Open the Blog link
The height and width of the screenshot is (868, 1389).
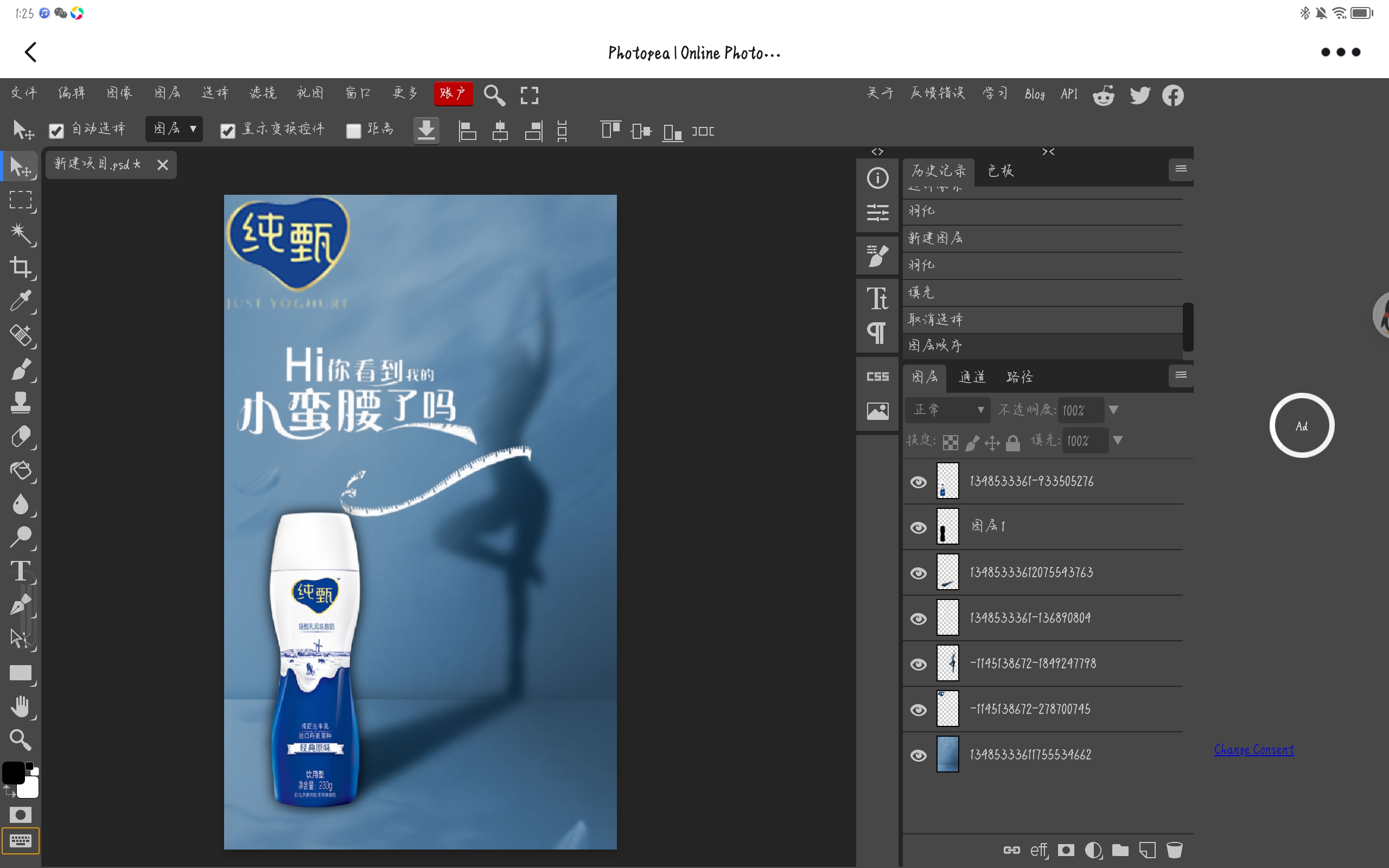coord(1034,94)
